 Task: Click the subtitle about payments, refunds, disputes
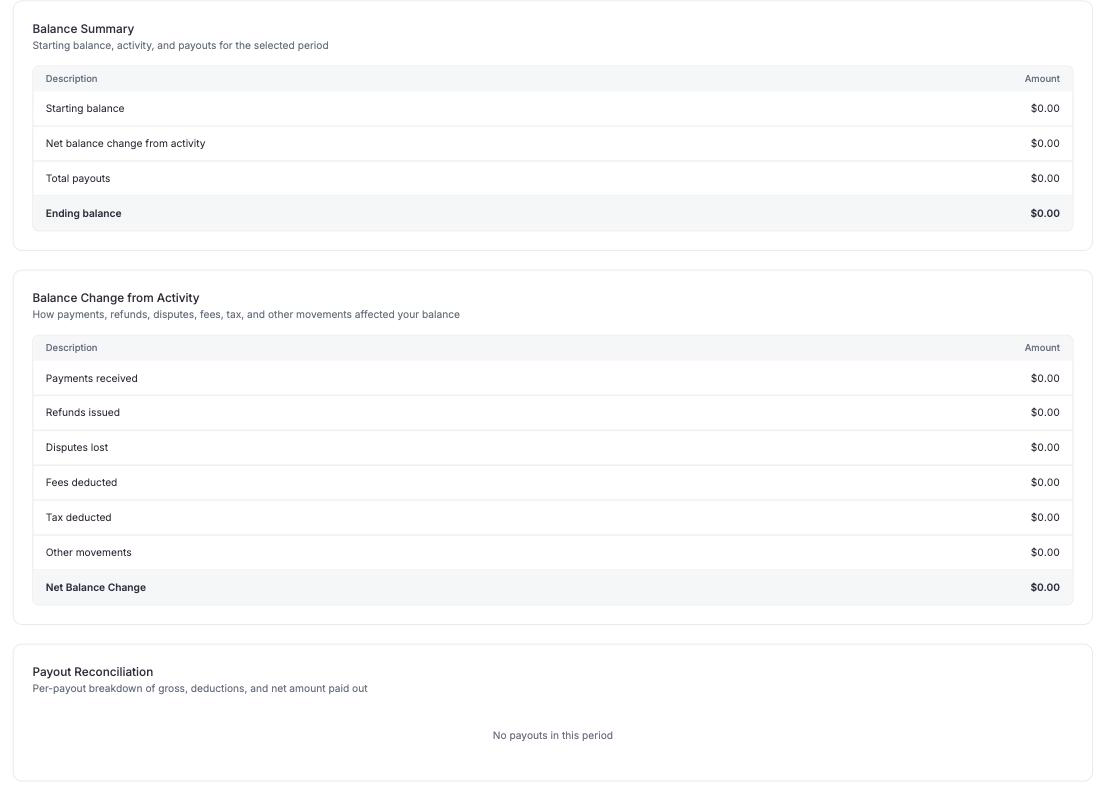[x=246, y=315]
